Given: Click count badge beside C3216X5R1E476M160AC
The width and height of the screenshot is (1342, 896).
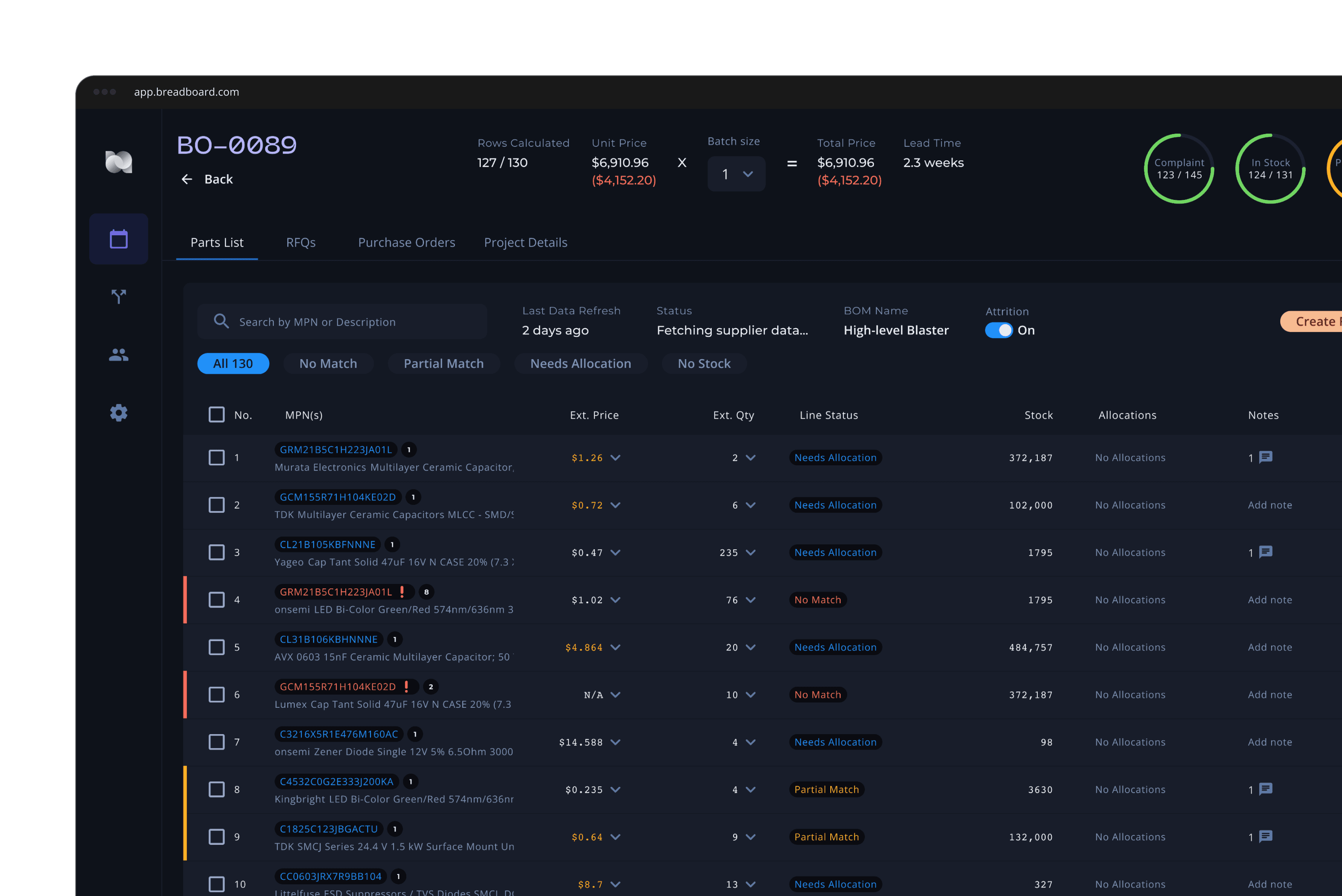Looking at the screenshot, I should (415, 734).
